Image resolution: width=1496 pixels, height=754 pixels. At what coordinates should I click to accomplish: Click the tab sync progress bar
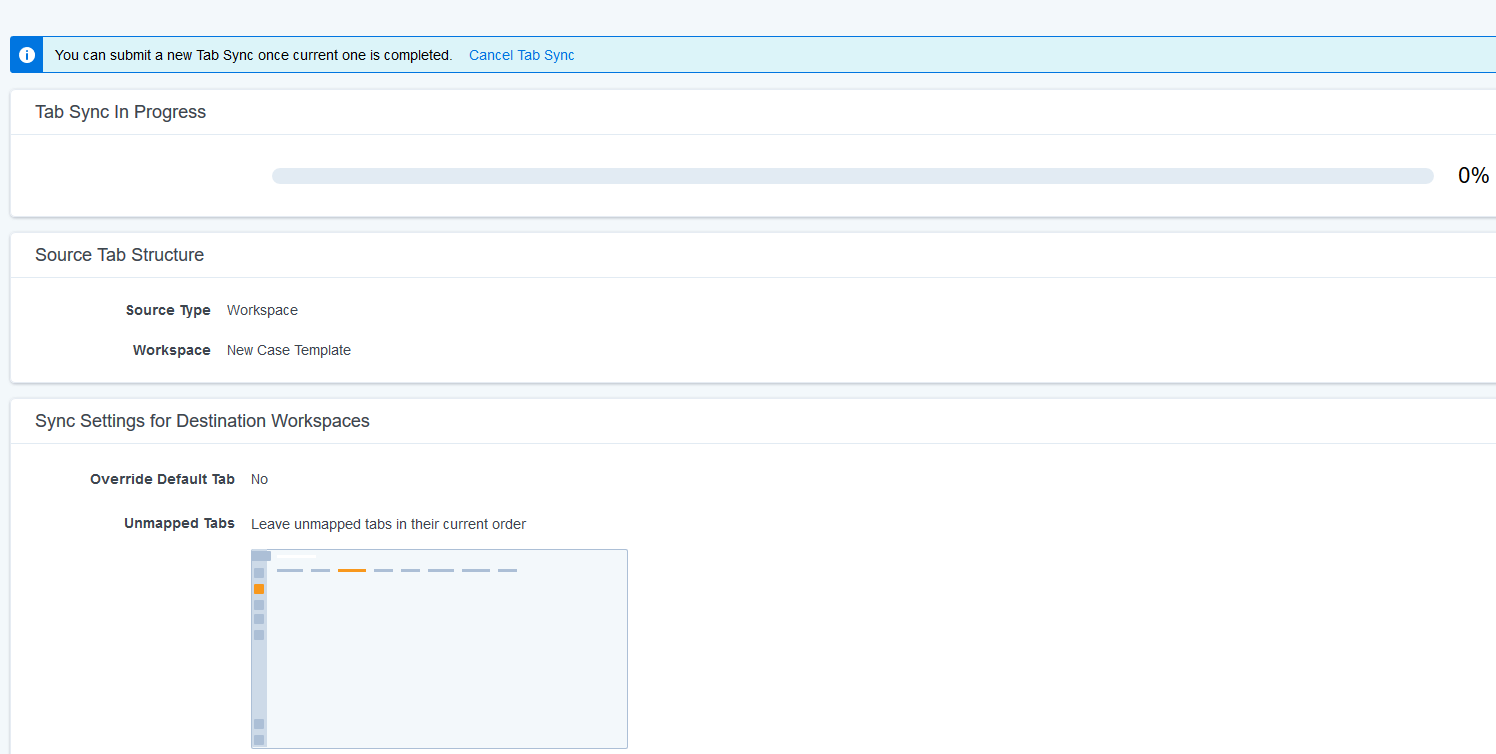point(852,176)
